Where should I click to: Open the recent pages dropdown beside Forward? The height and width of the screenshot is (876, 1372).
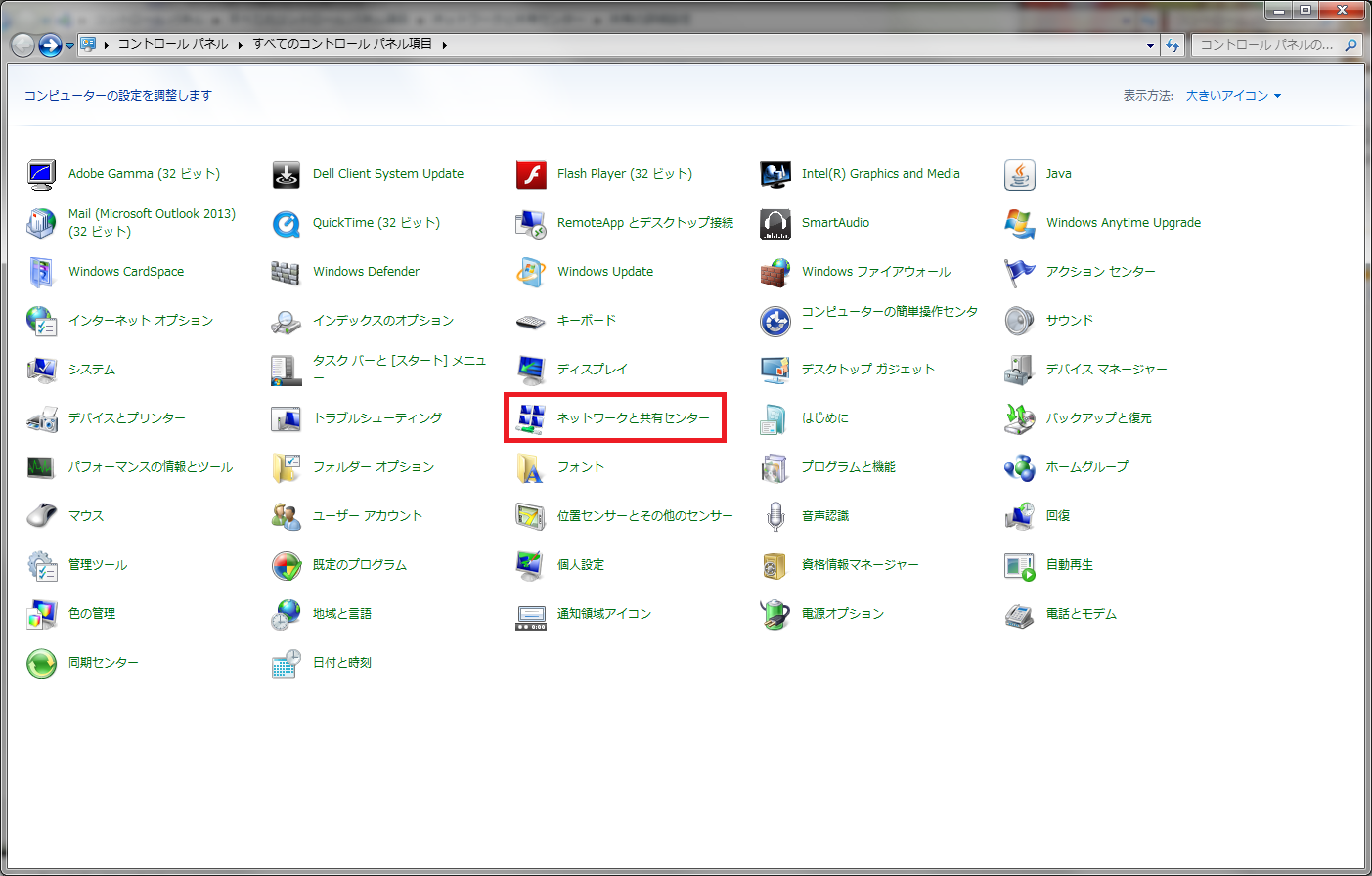point(69,45)
